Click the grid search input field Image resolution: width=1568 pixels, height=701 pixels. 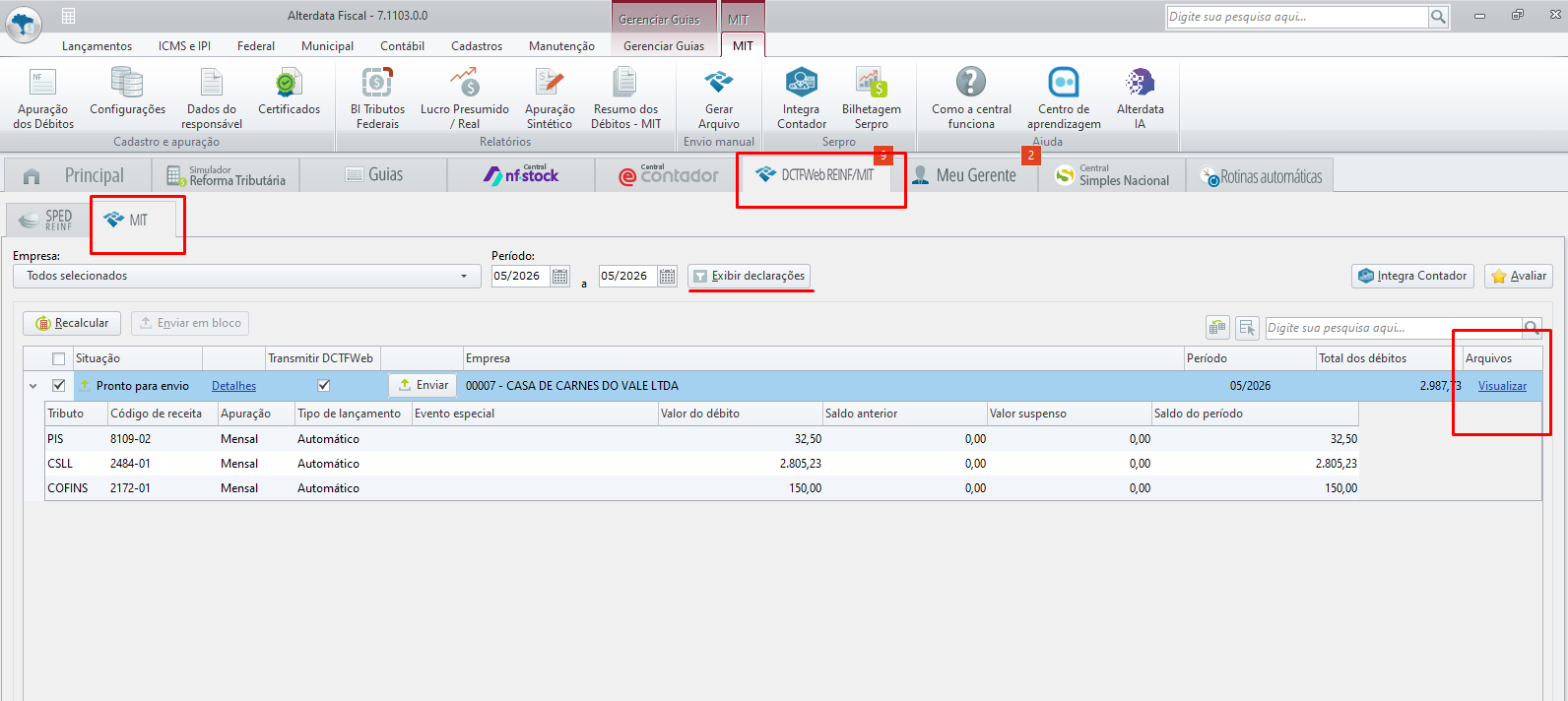[x=1394, y=328]
